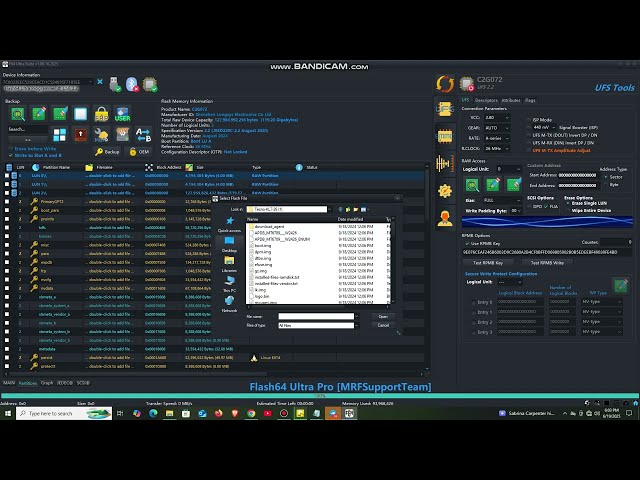Select the Byte address type radio button
Image resolution: width=640 pixels, height=480 pixels.
(606, 184)
